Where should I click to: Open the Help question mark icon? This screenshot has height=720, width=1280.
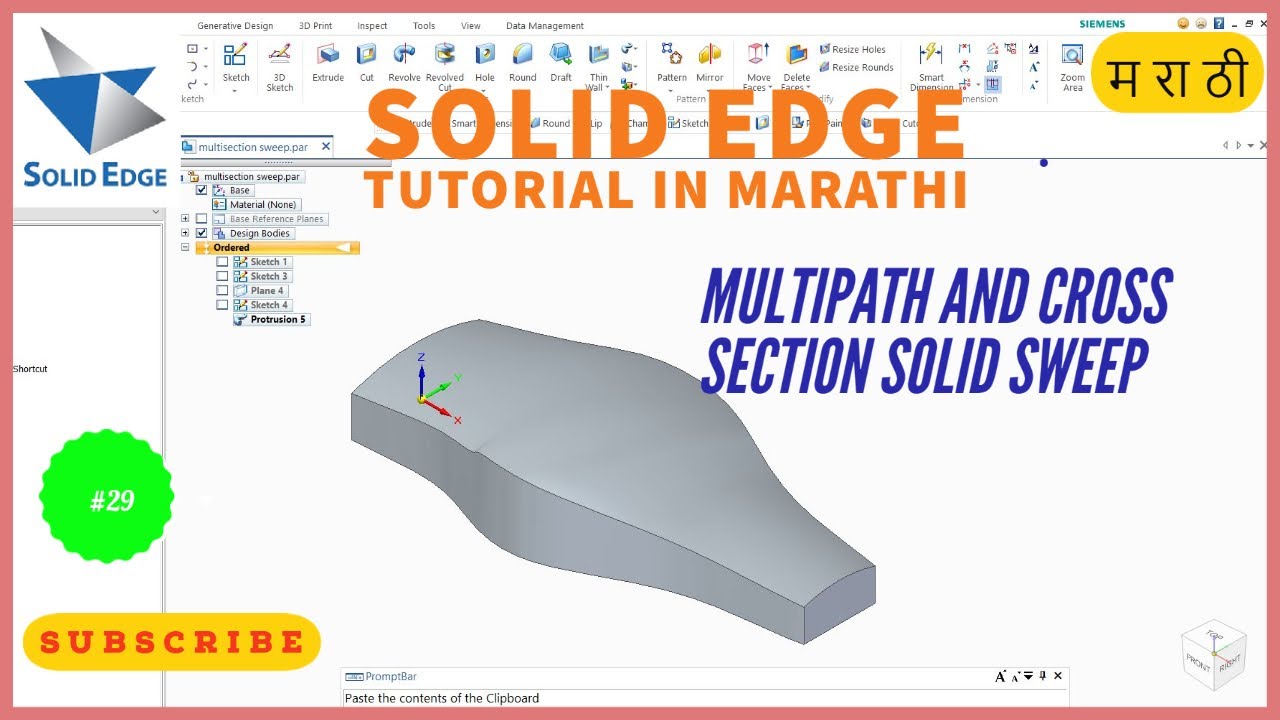point(1218,23)
